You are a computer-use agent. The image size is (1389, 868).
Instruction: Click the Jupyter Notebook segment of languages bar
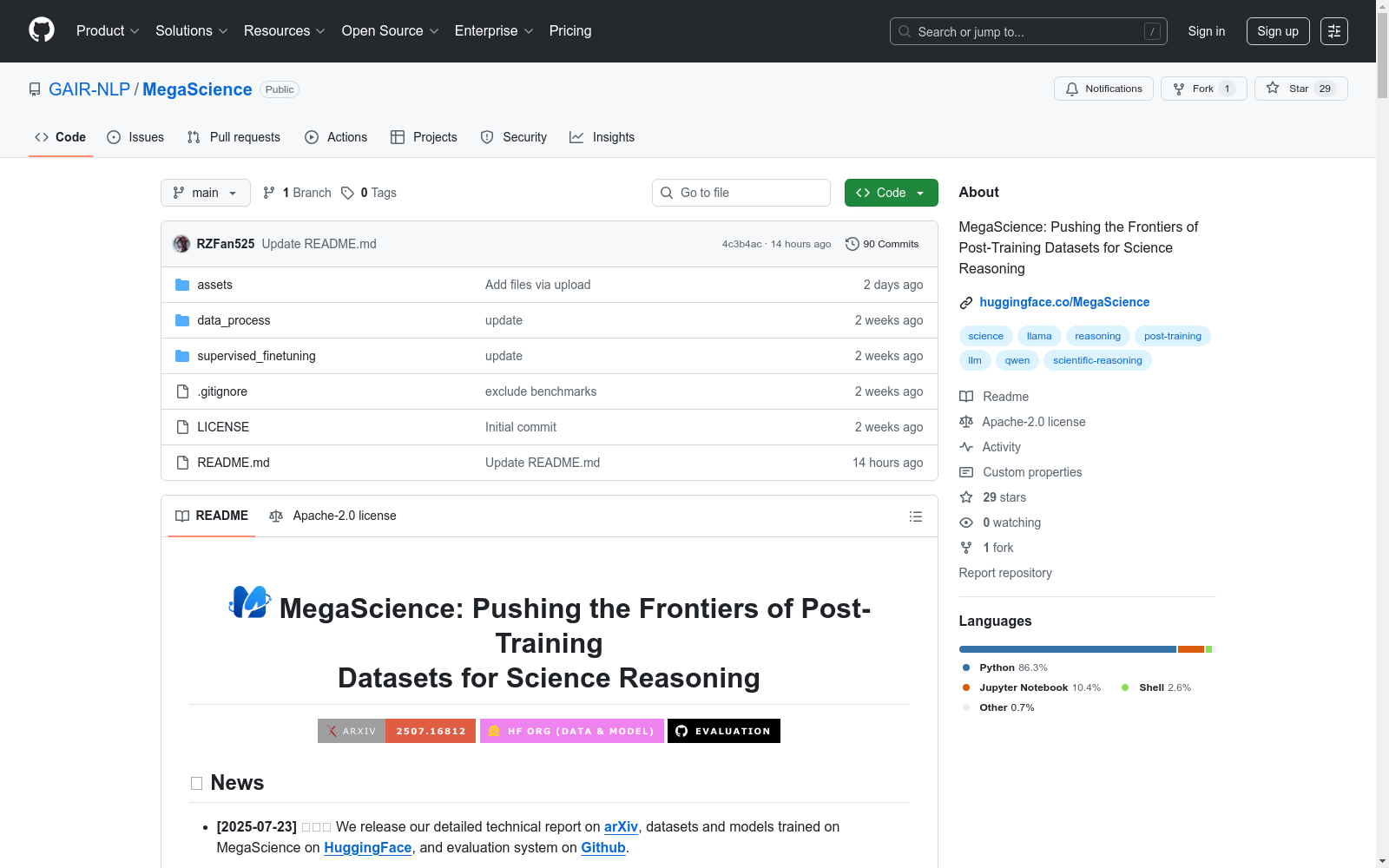[1191, 649]
